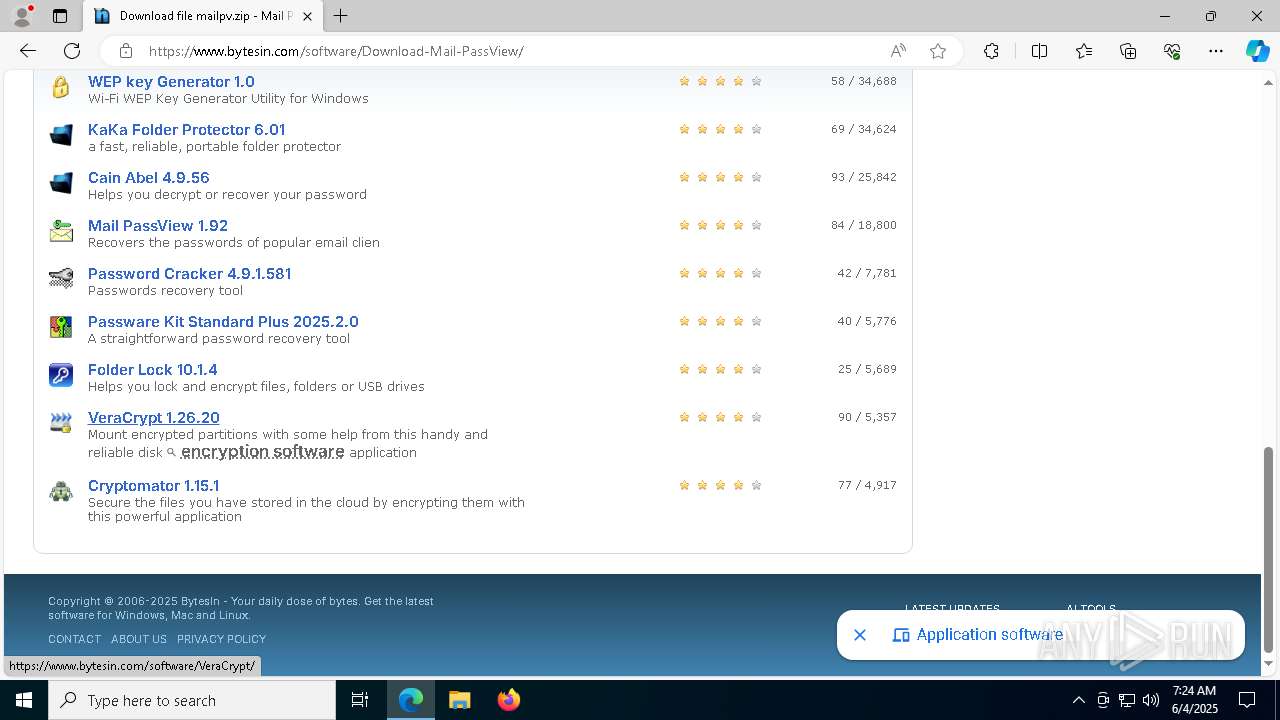Click the scrollbar down arrow

pos(1269,664)
